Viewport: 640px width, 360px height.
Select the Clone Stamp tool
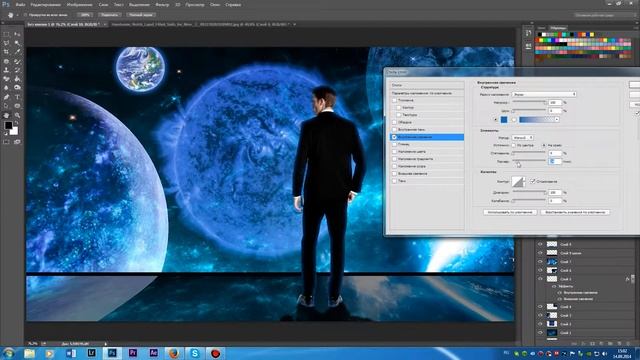[x=6, y=70]
